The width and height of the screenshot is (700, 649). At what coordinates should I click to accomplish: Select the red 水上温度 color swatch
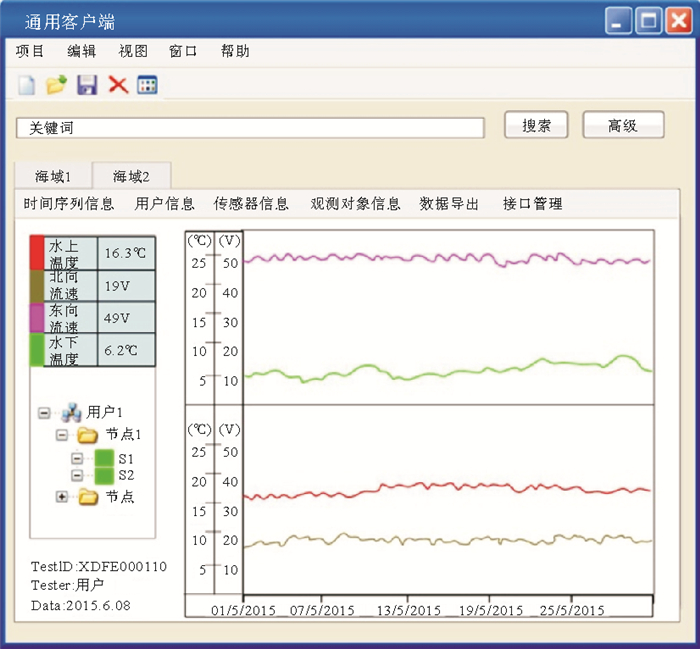pos(37,253)
